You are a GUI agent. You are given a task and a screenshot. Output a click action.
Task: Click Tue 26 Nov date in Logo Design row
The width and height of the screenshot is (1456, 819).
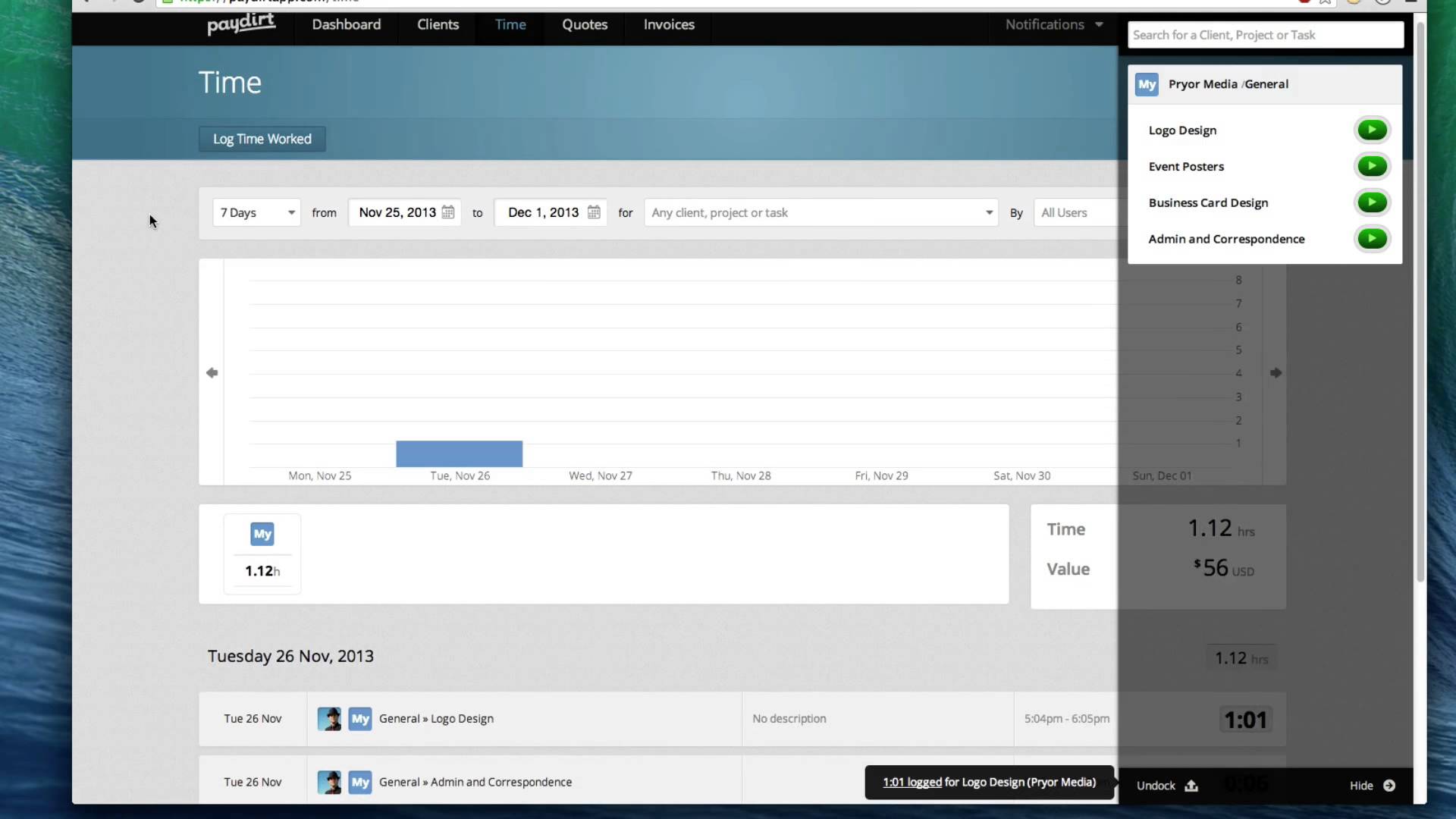(x=253, y=719)
